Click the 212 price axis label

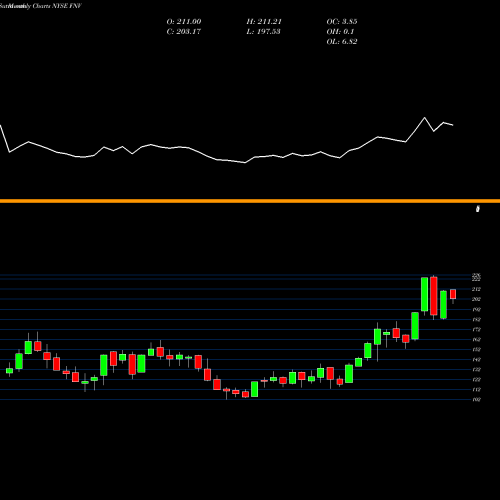[476, 289]
